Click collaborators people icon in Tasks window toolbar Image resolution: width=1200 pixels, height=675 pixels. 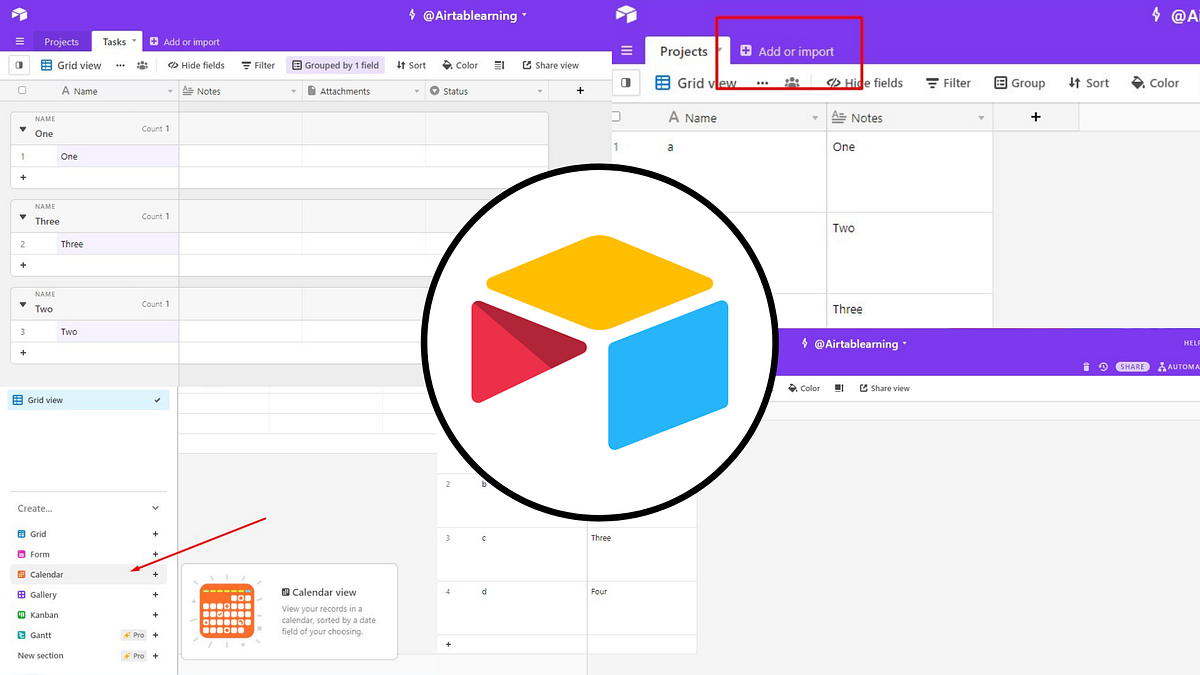[x=142, y=65]
